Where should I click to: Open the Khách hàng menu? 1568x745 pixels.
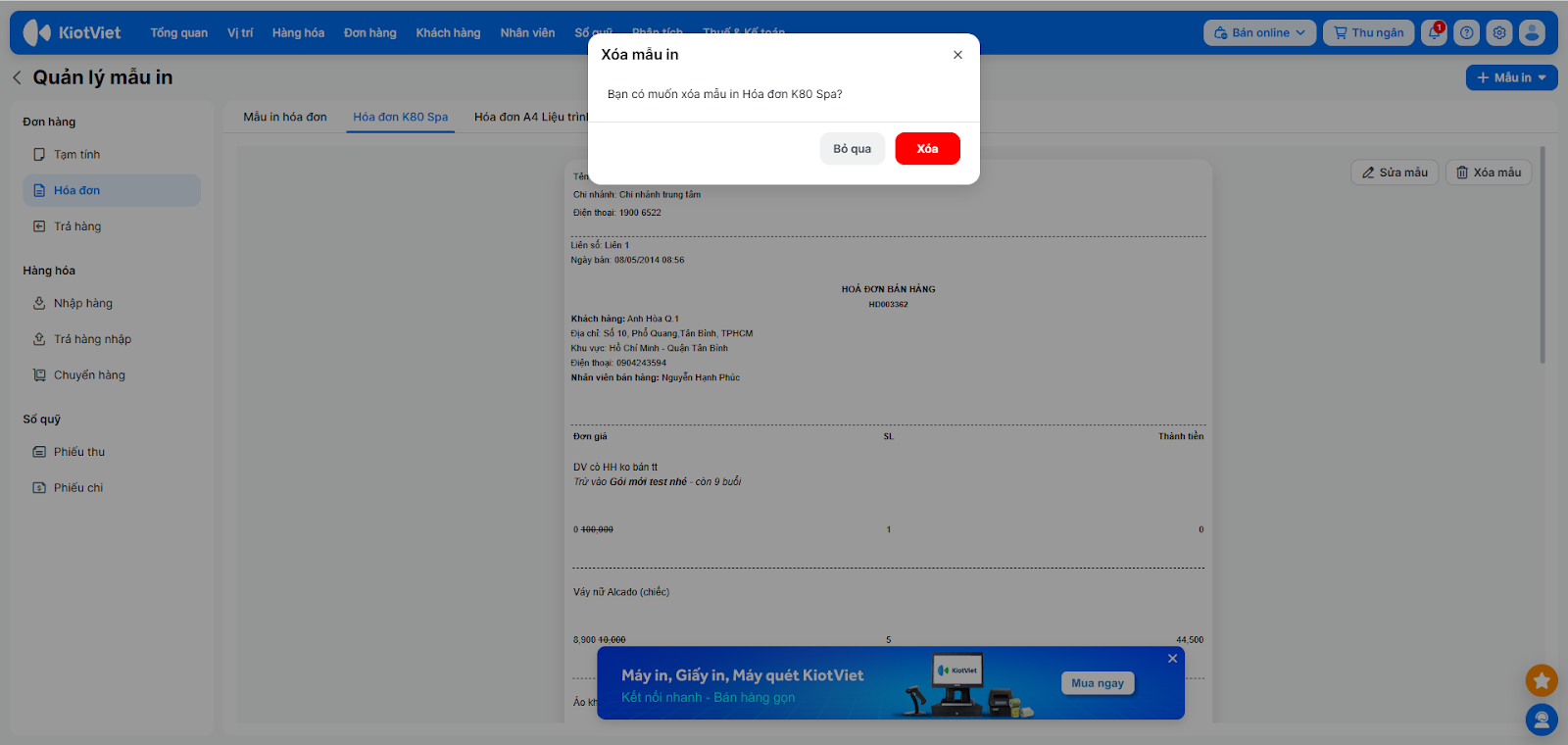coord(448,32)
